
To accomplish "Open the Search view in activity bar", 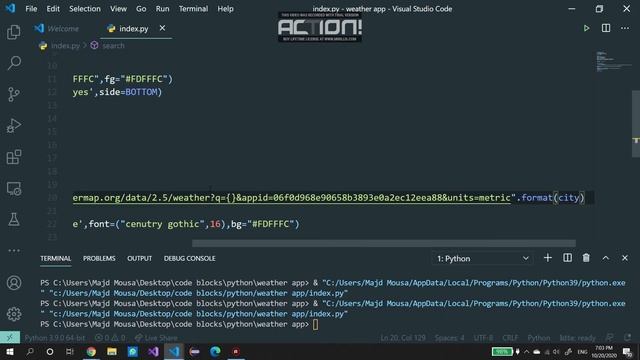I will (x=13, y=63).
